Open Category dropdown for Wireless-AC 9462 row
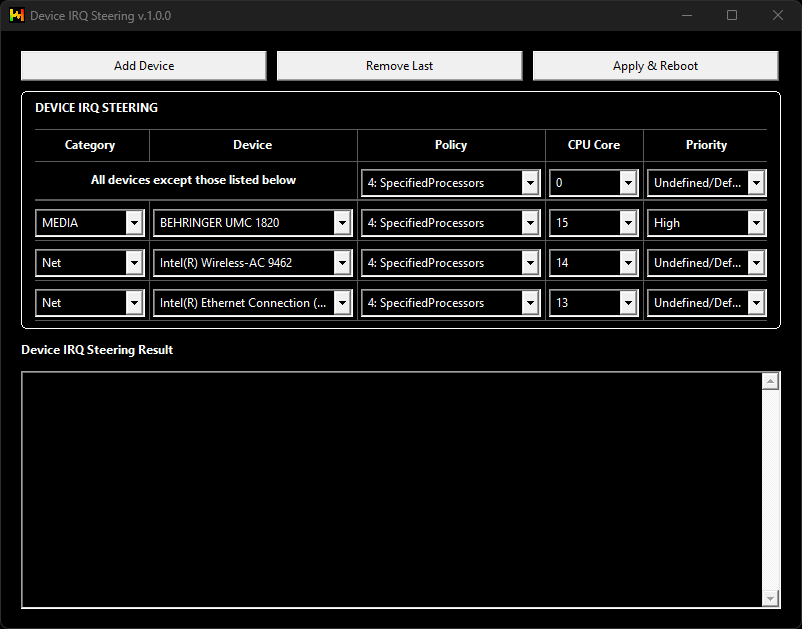802x629 pixels. pyautogui.click(x=90, y=263)
